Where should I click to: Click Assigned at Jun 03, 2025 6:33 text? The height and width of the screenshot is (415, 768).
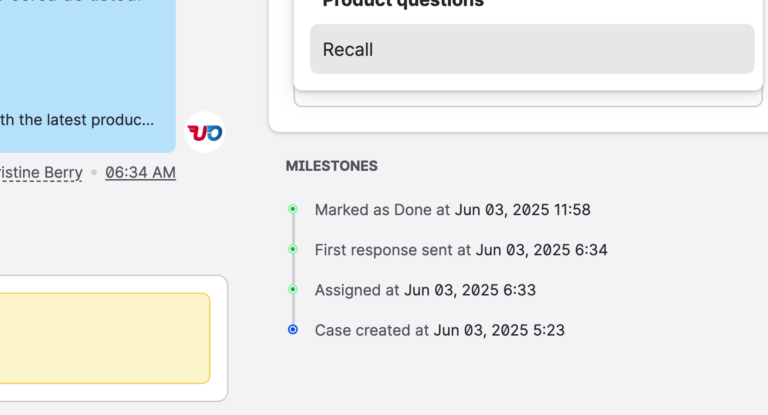point(425,290)
